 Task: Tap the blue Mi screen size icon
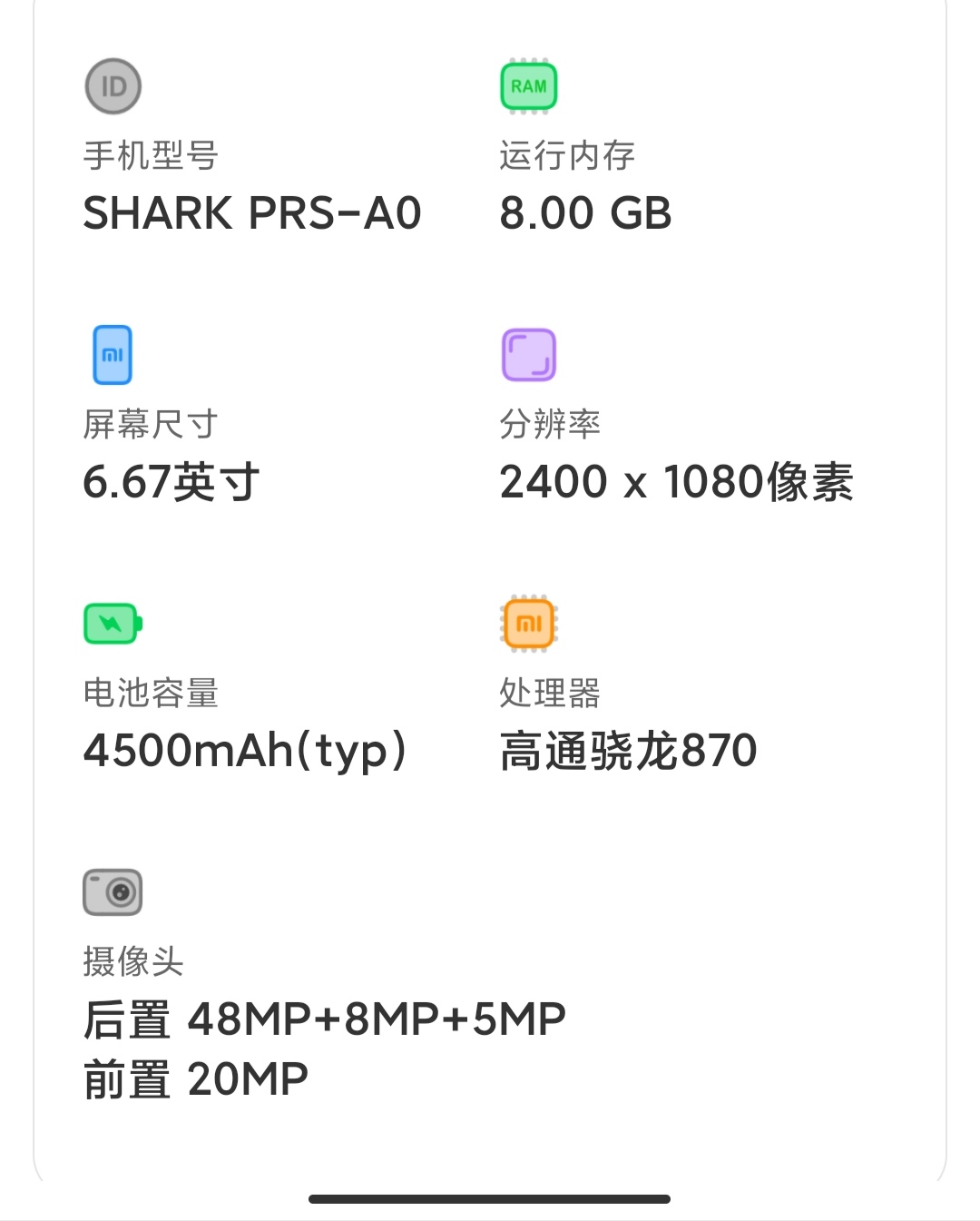(x=113, y=355)
